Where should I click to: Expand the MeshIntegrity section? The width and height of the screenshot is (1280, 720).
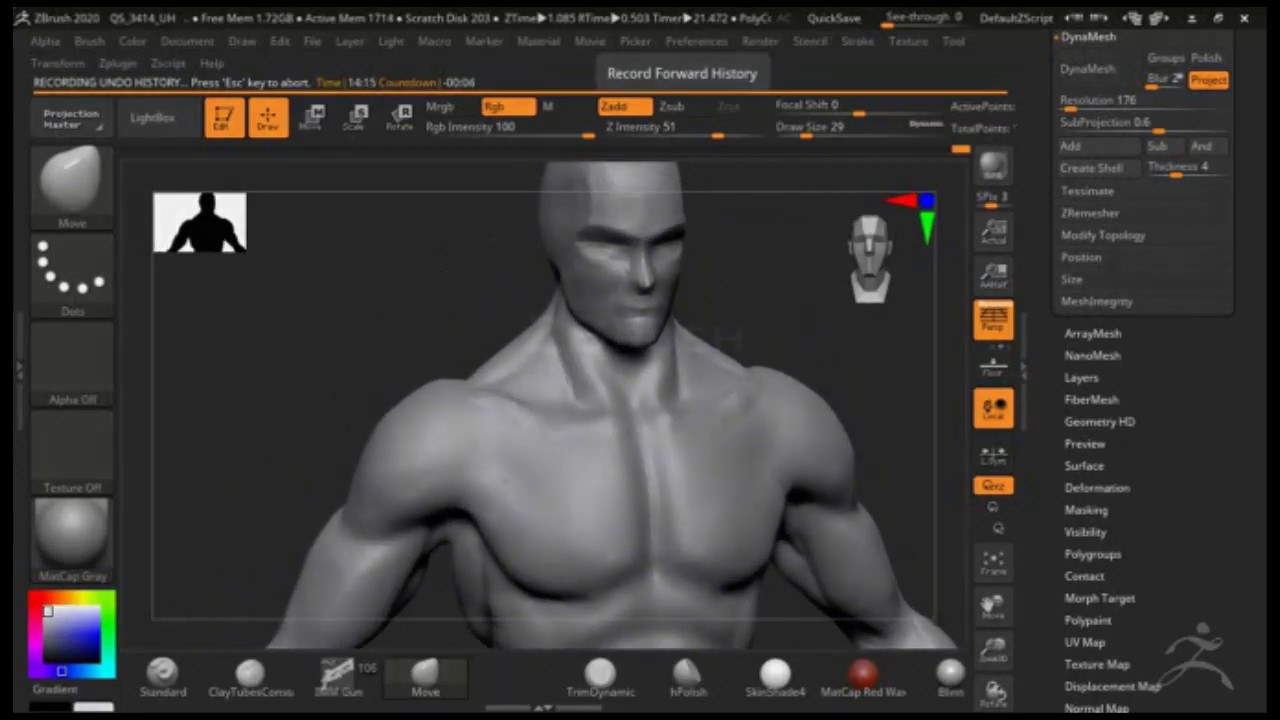point(1097,301)
